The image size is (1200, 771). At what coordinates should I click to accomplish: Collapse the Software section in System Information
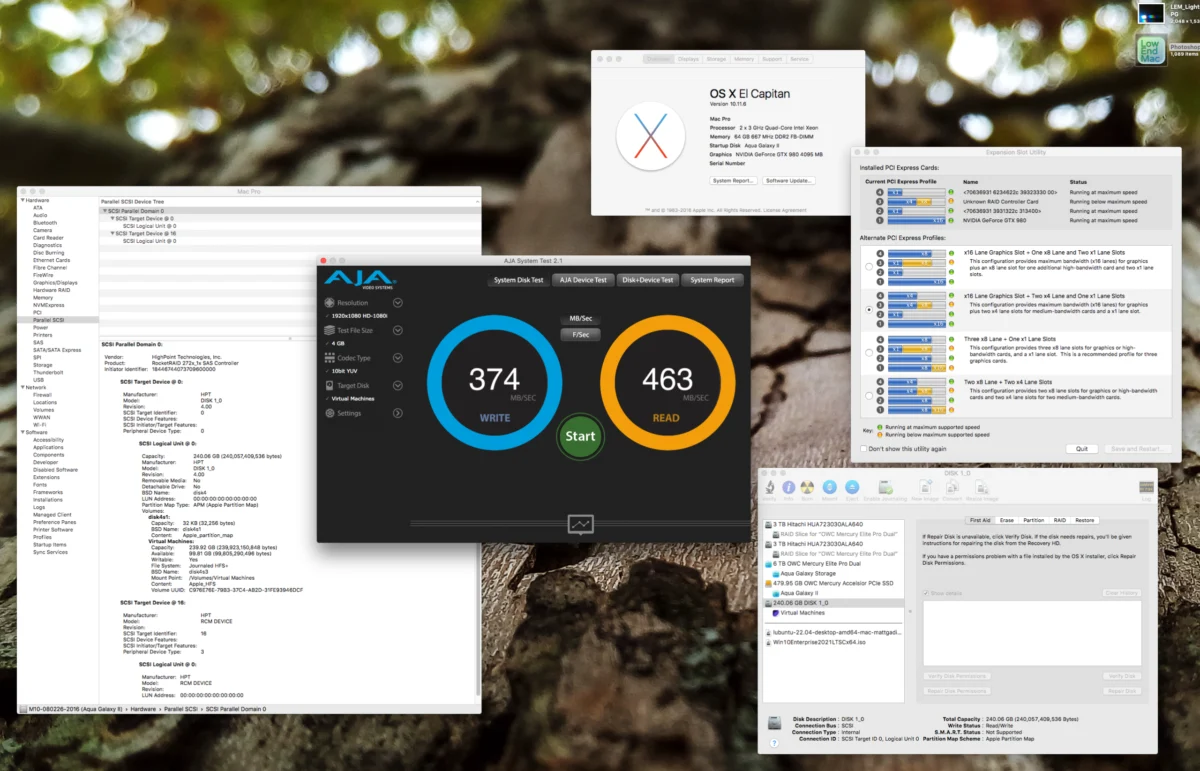pyautogui.click(x=22, y=432)
